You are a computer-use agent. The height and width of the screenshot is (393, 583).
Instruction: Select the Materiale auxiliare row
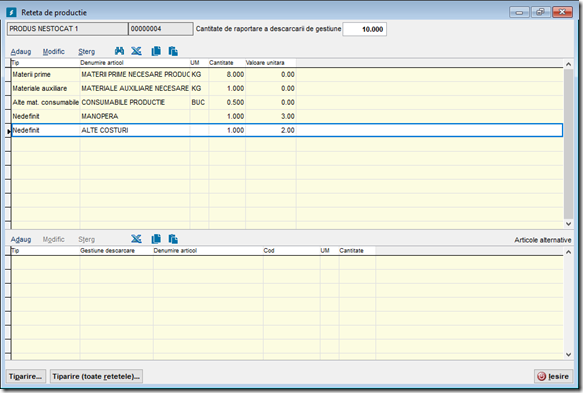coord(287,88)
